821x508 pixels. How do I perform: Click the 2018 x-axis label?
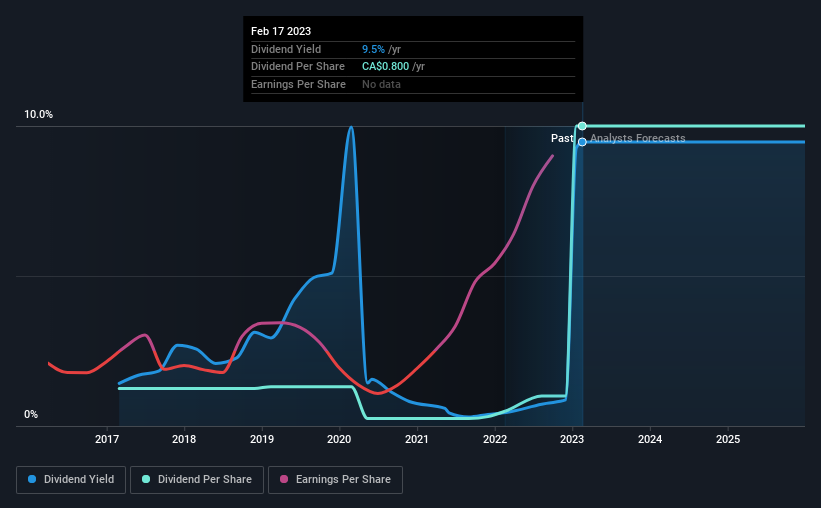click(184, 439)
